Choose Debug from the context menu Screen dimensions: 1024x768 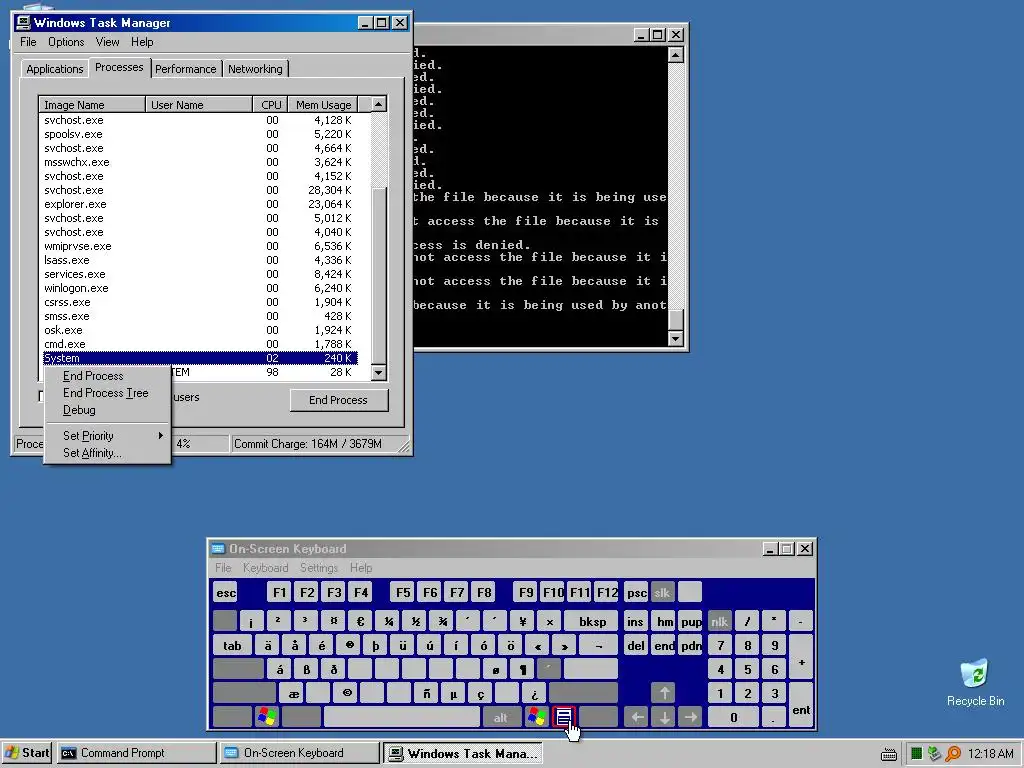(108, 410)
